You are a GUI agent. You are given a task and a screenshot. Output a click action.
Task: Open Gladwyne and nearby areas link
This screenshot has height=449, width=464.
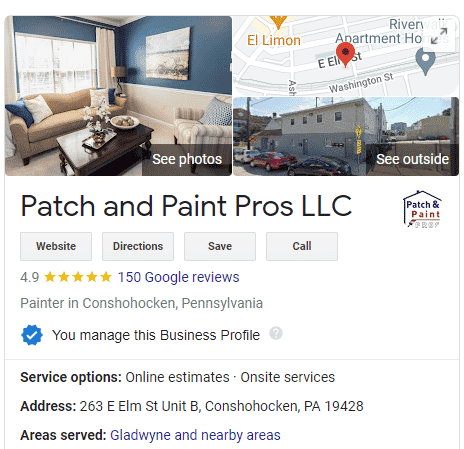tap(195, 435)
